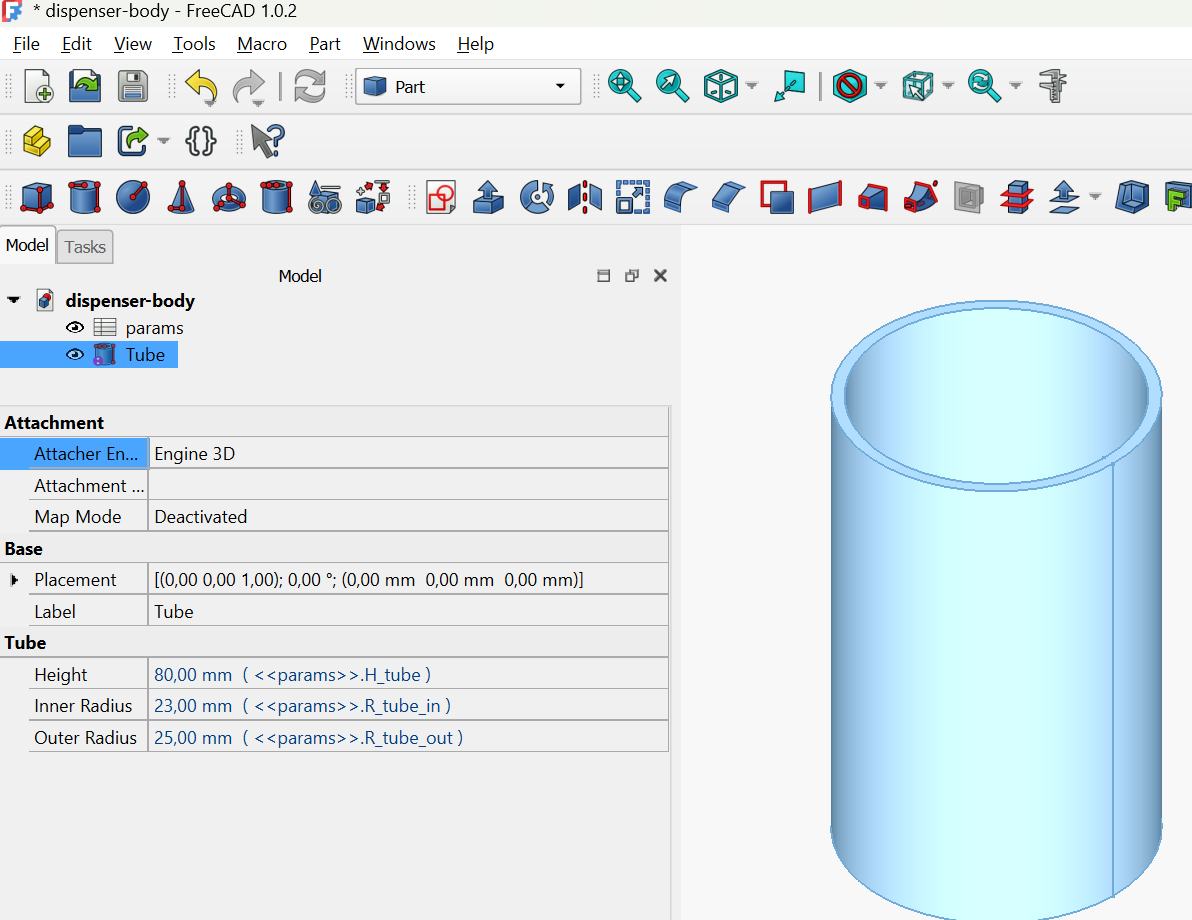Open the Part workbench dropdown
This screenshot has height=920, width=1192.
(x=467, y=87)
